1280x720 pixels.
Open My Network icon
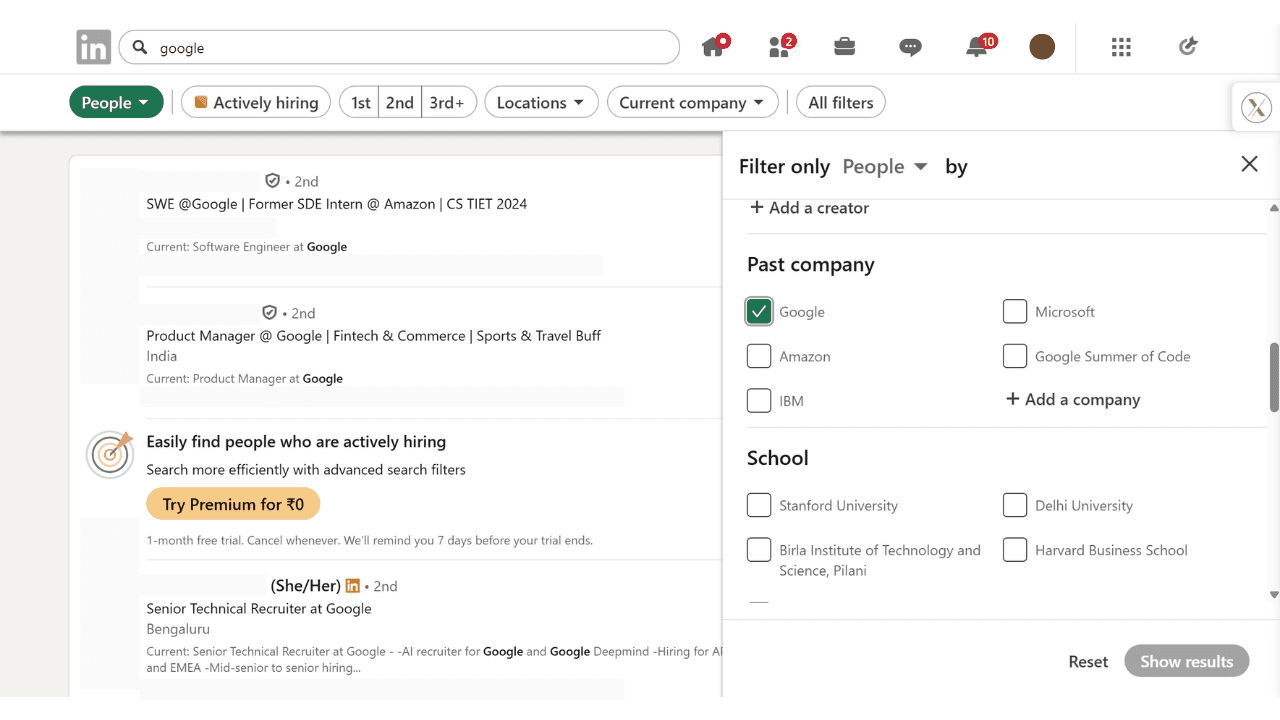779,47
